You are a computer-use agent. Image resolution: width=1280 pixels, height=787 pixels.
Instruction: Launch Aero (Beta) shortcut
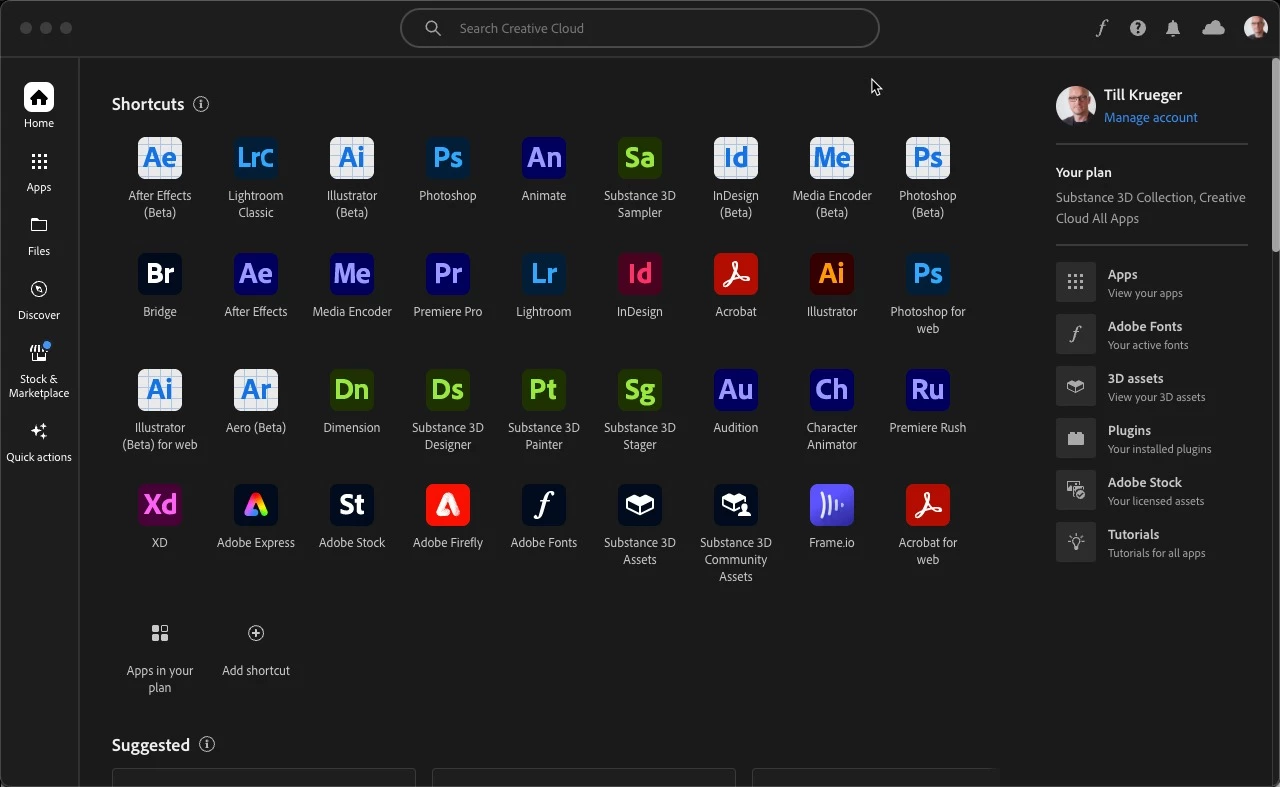click(x=256, y=390)
